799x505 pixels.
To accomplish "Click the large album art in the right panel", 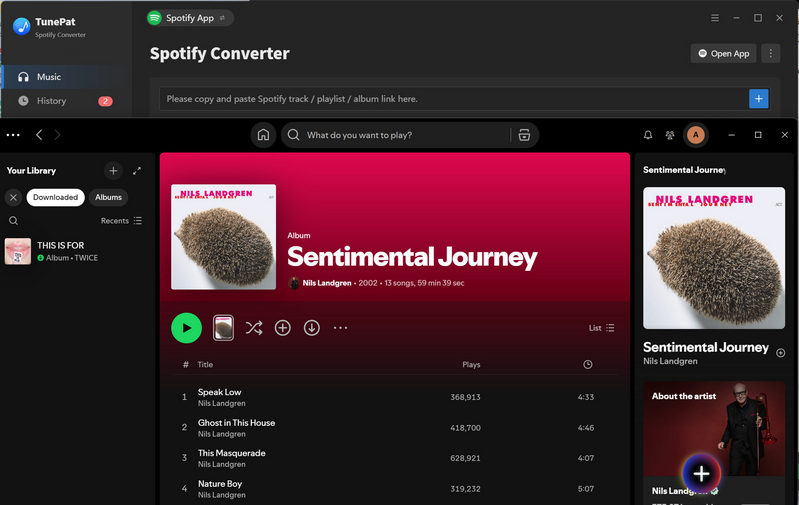I will click(x=714, y=258).
